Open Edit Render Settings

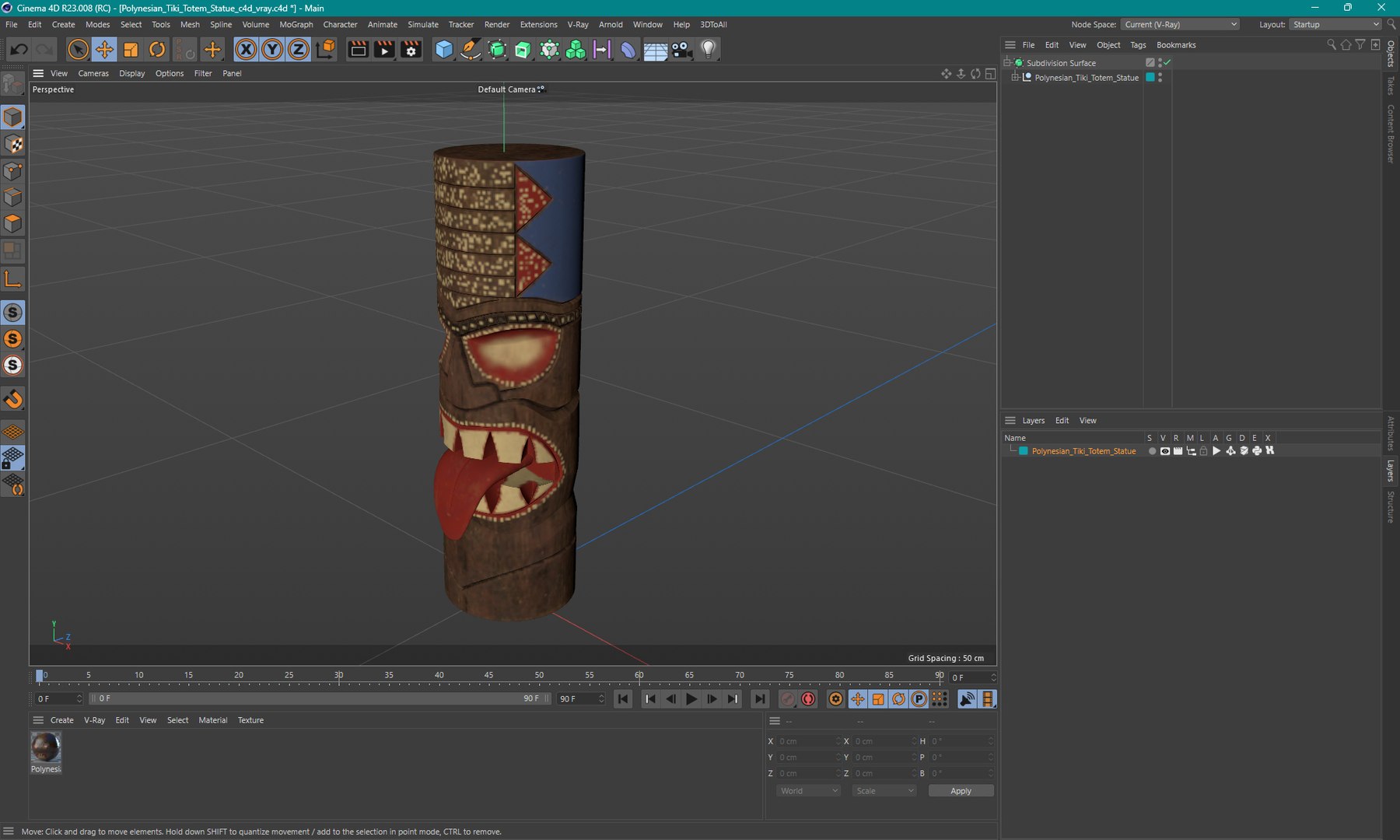[411, 50]
